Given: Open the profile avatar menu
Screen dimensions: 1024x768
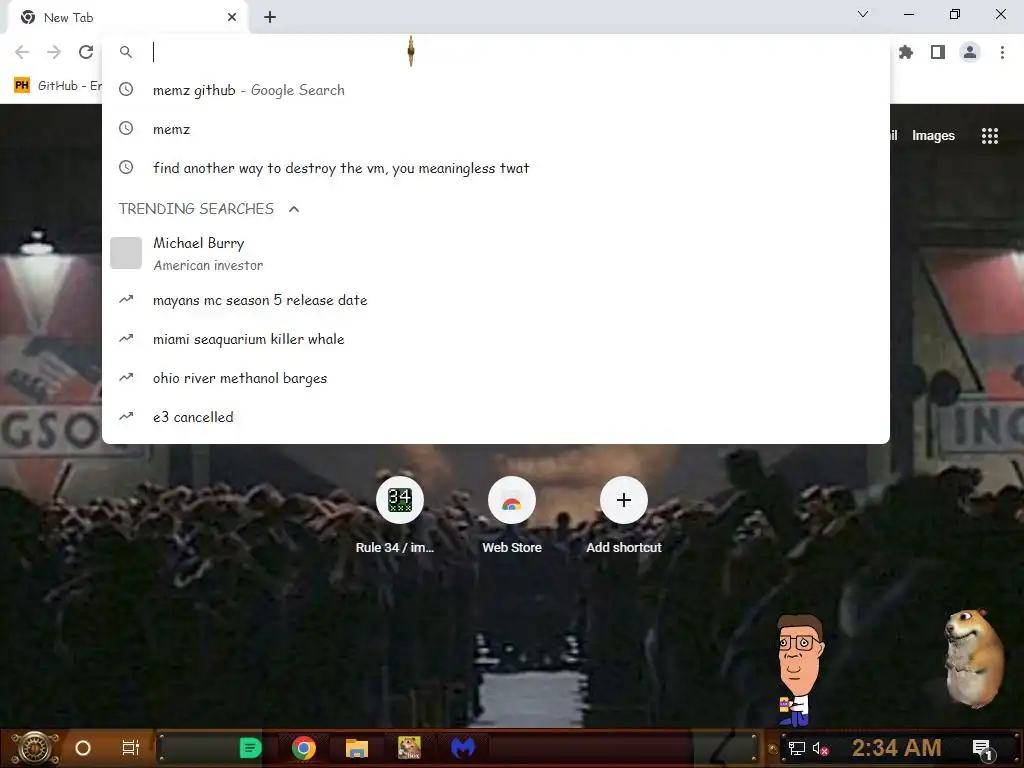Looking at the screenshot, I should pyautogui.click(x=970, y=52).
